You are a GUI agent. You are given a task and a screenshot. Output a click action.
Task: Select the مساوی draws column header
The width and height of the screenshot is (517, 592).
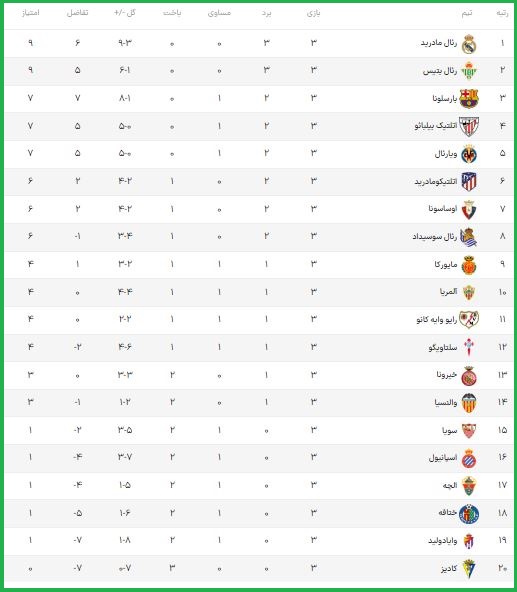pos(219,13)
